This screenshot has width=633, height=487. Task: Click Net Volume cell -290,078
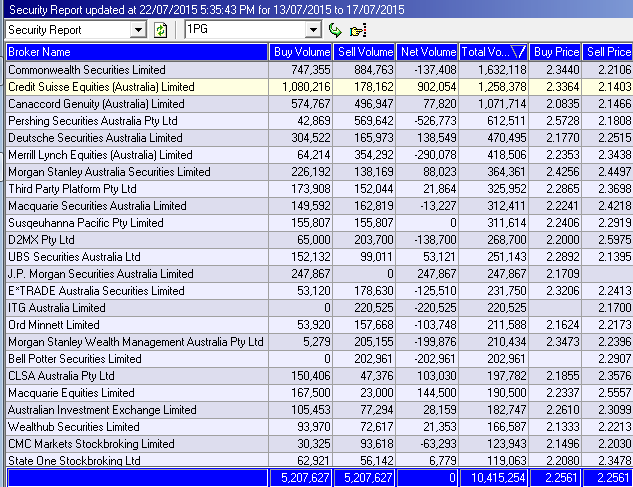[x=428, y=155]
